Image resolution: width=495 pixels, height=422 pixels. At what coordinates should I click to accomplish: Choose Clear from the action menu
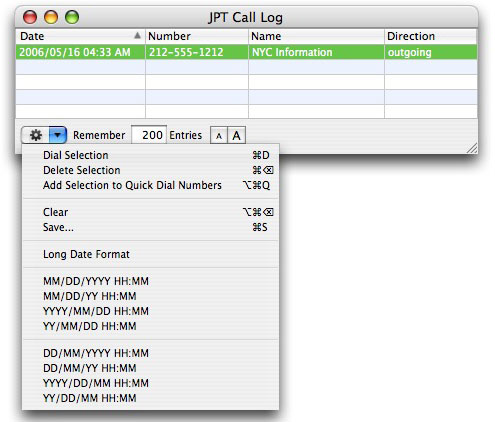point(150,212)
